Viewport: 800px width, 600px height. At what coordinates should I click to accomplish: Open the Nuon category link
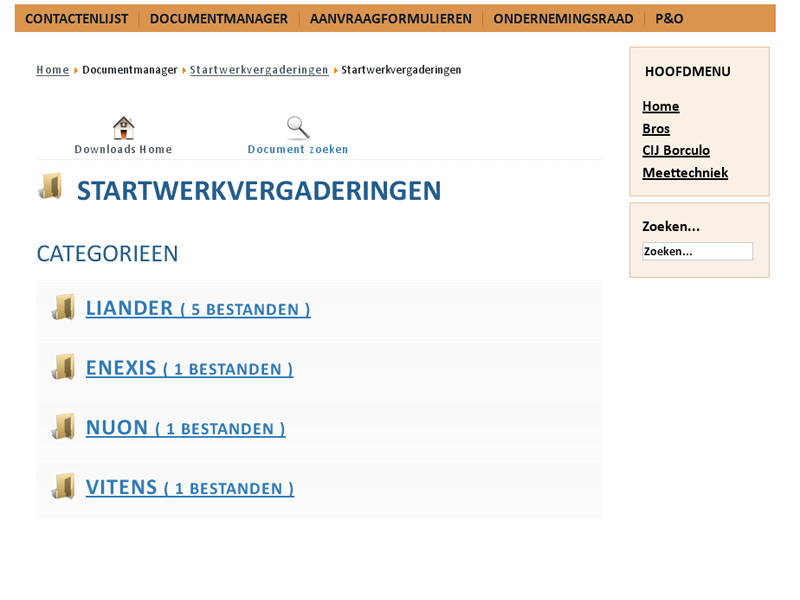[185, 428]
